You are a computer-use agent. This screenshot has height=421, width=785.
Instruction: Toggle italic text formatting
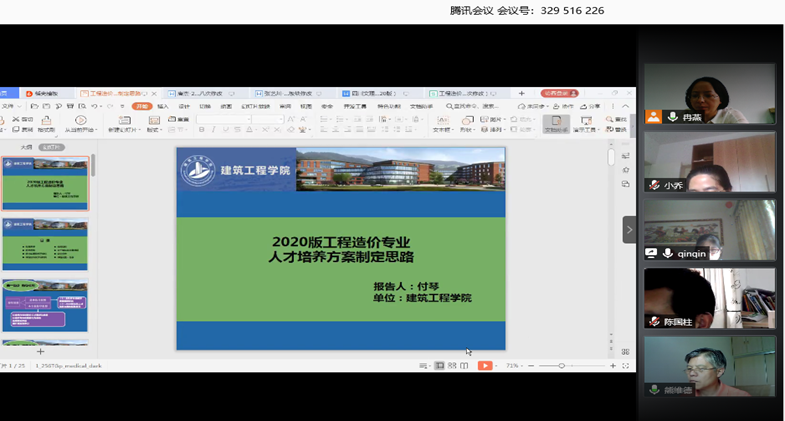click(x=213, y=130)
